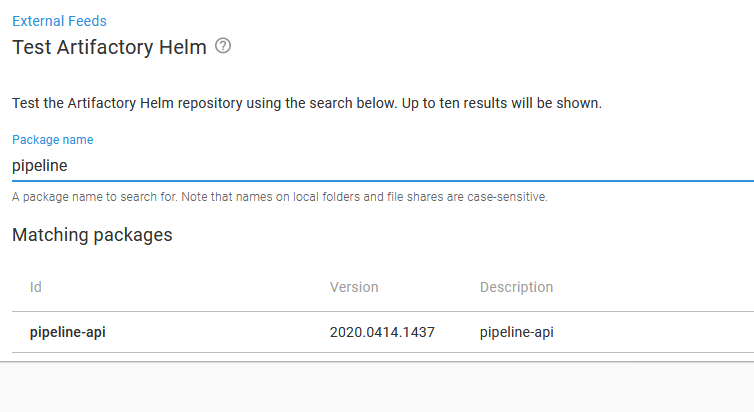Viewport: 754px width, 412px height.
Task: Click the case-sensitive note under the search field
Action: pos(279,197)
